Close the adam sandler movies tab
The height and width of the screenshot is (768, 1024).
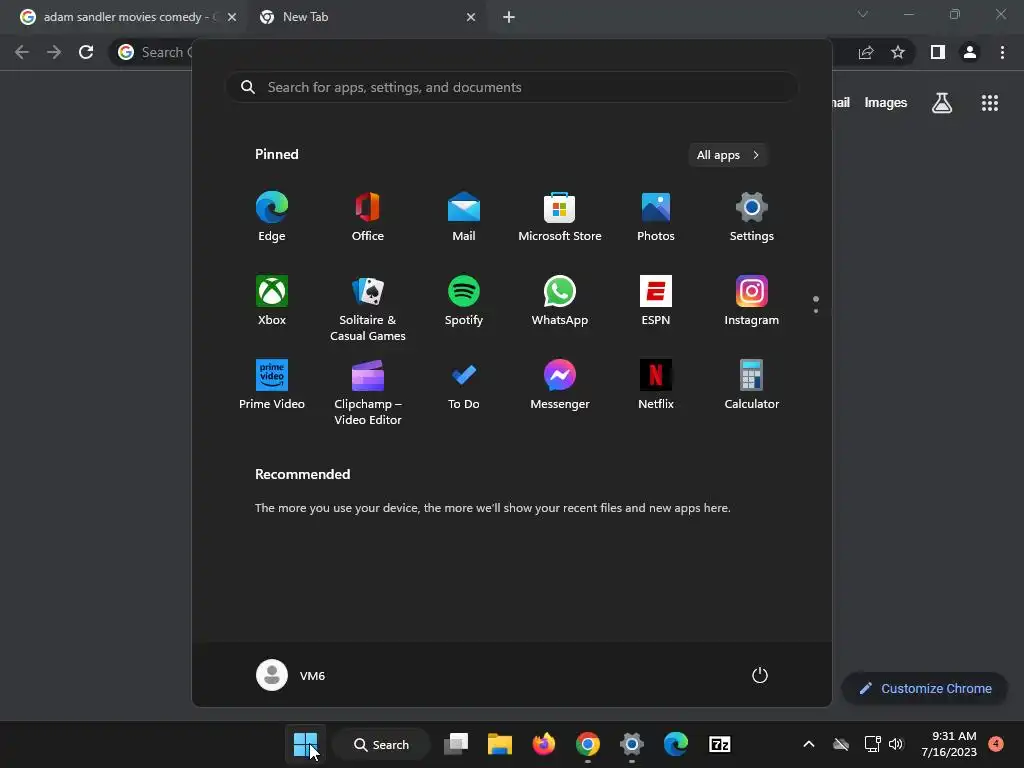point(232,17)
